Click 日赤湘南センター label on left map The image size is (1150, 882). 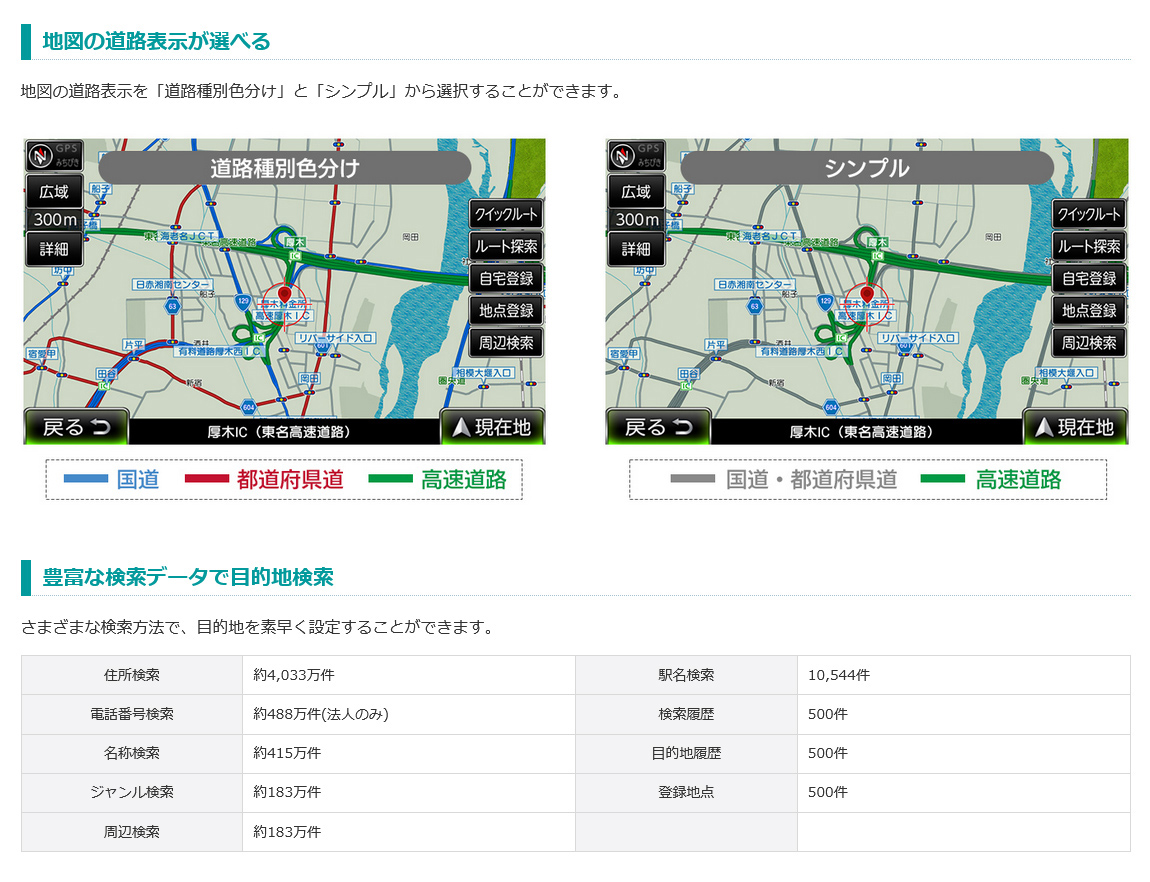(x=172, y=284)
